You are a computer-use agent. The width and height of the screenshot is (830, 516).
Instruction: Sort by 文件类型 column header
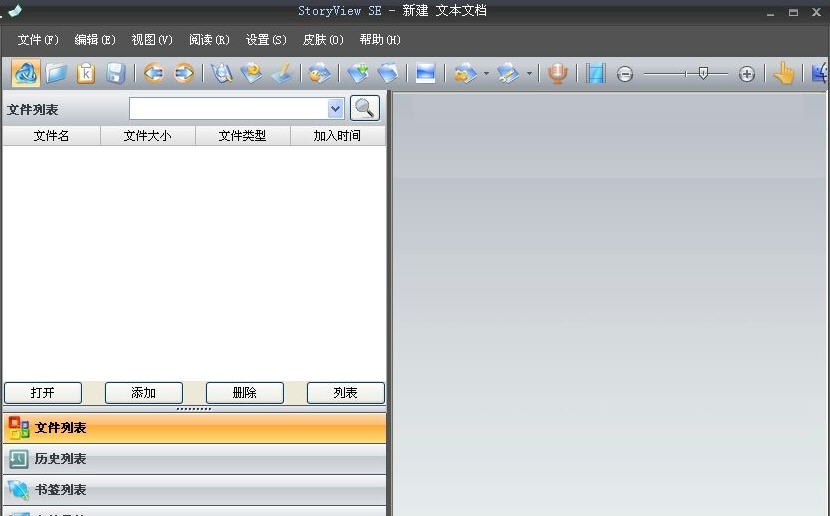[243, 136]
